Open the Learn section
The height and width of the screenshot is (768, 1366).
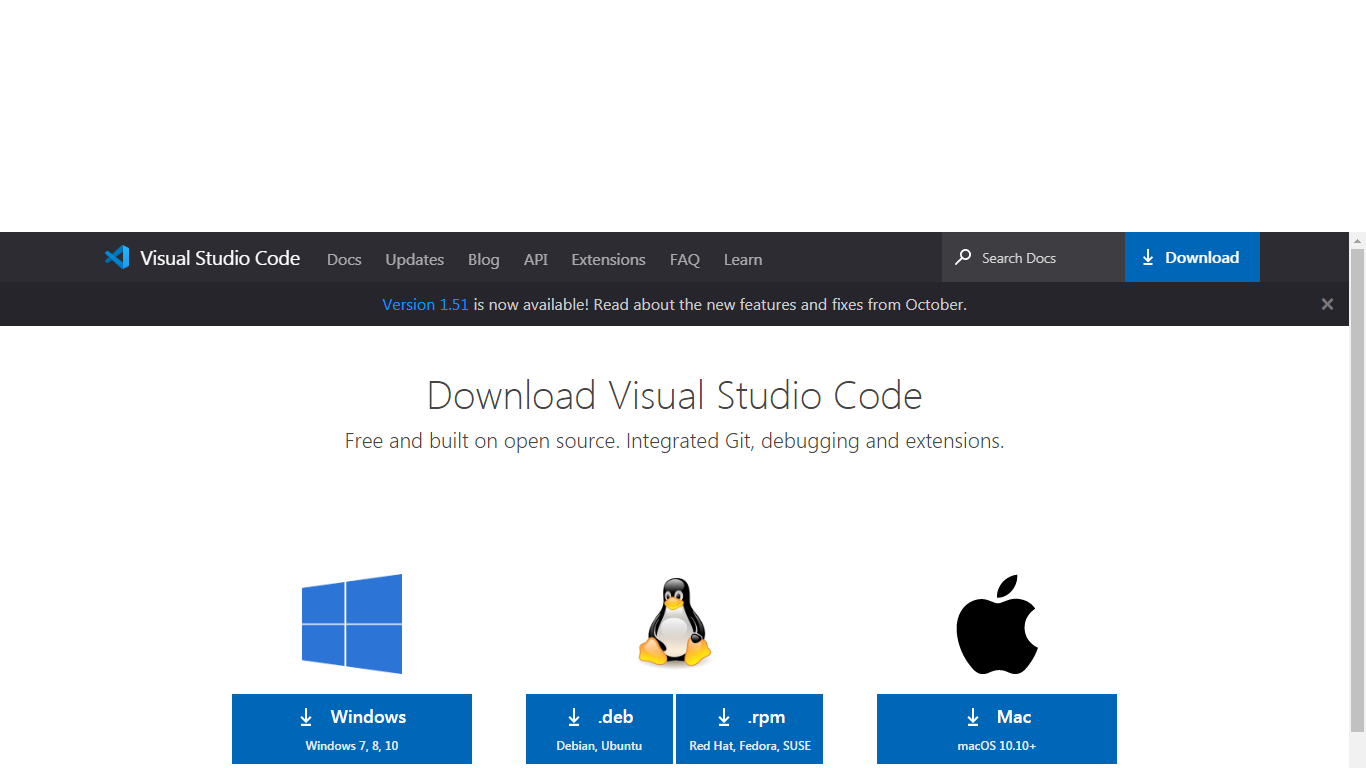743,259
